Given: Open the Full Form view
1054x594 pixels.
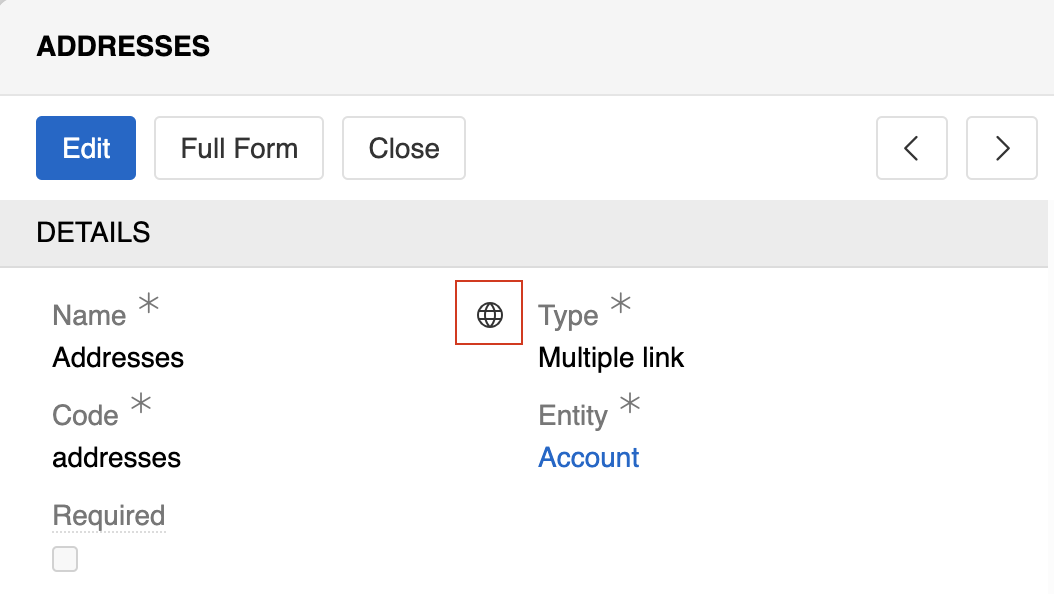Looking at the screenshot, I should click(x=239, y=148).
